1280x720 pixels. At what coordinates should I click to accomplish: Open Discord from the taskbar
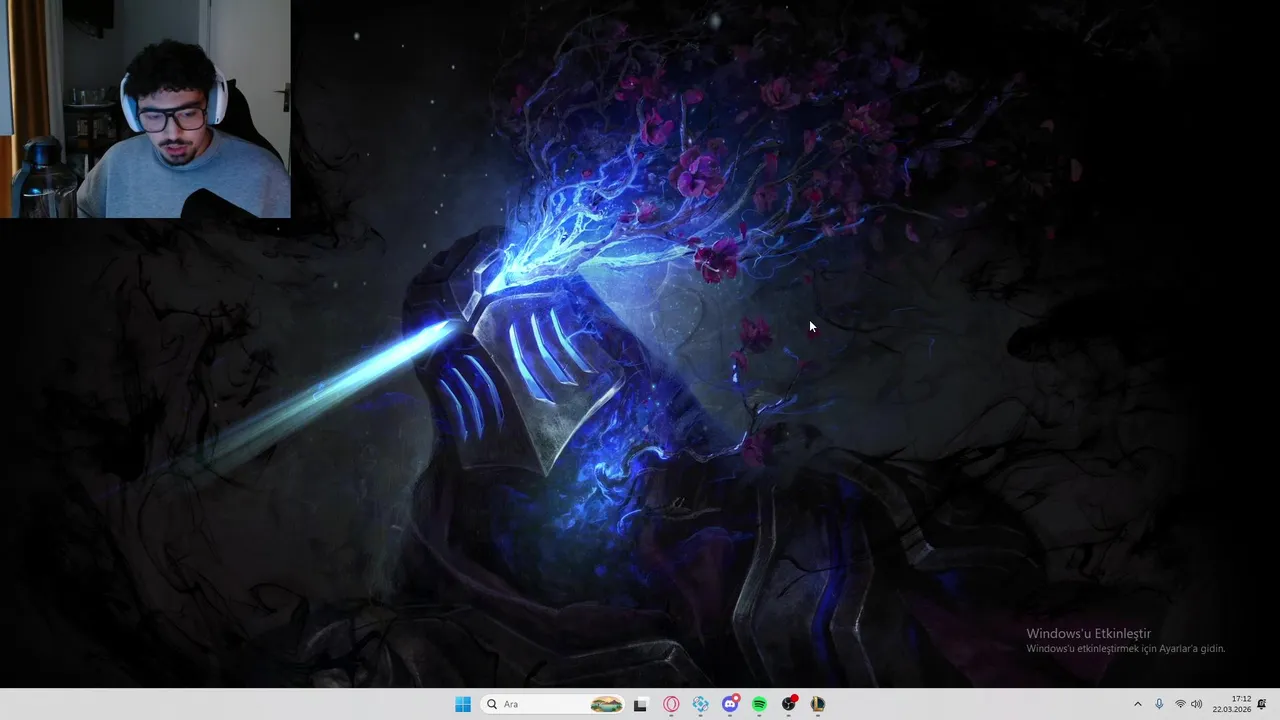730,704
